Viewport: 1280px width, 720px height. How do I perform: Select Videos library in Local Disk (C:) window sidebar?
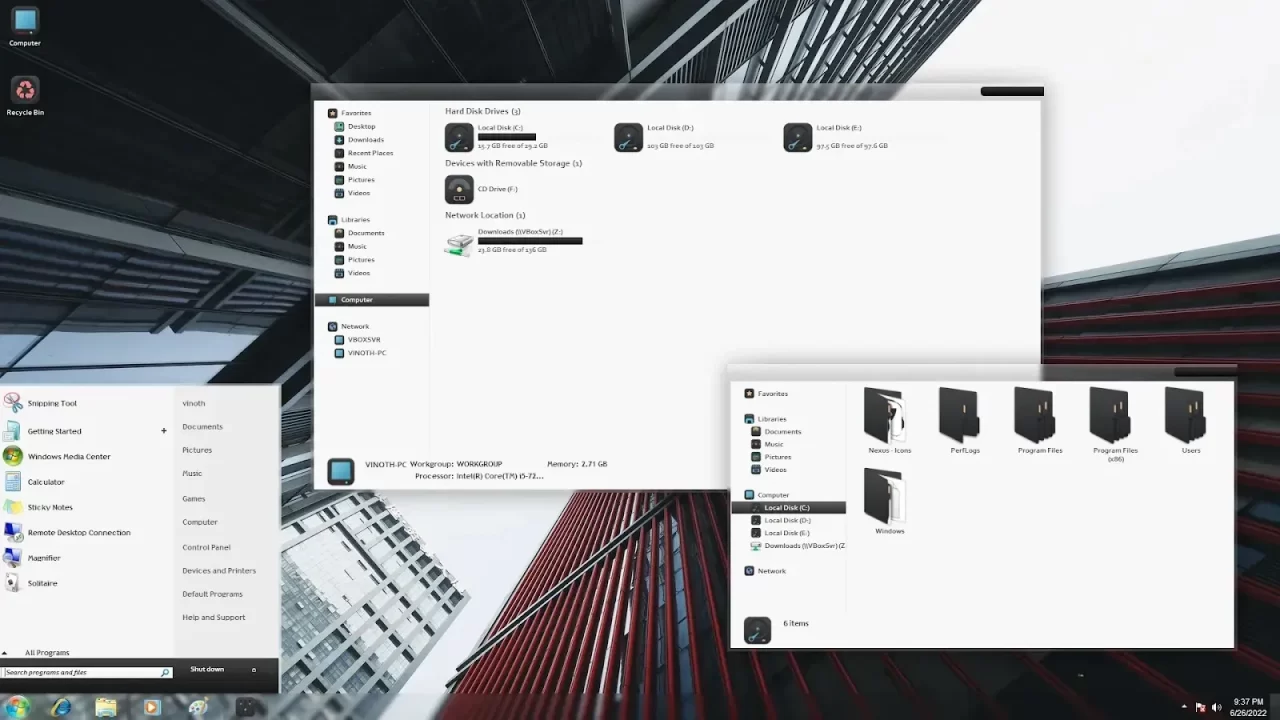pos(769,470)
